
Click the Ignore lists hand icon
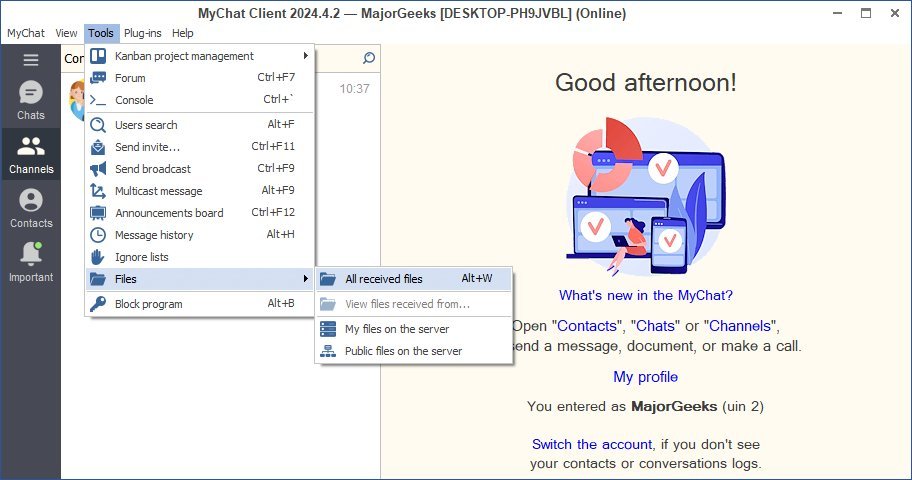[x=98, y=257]
